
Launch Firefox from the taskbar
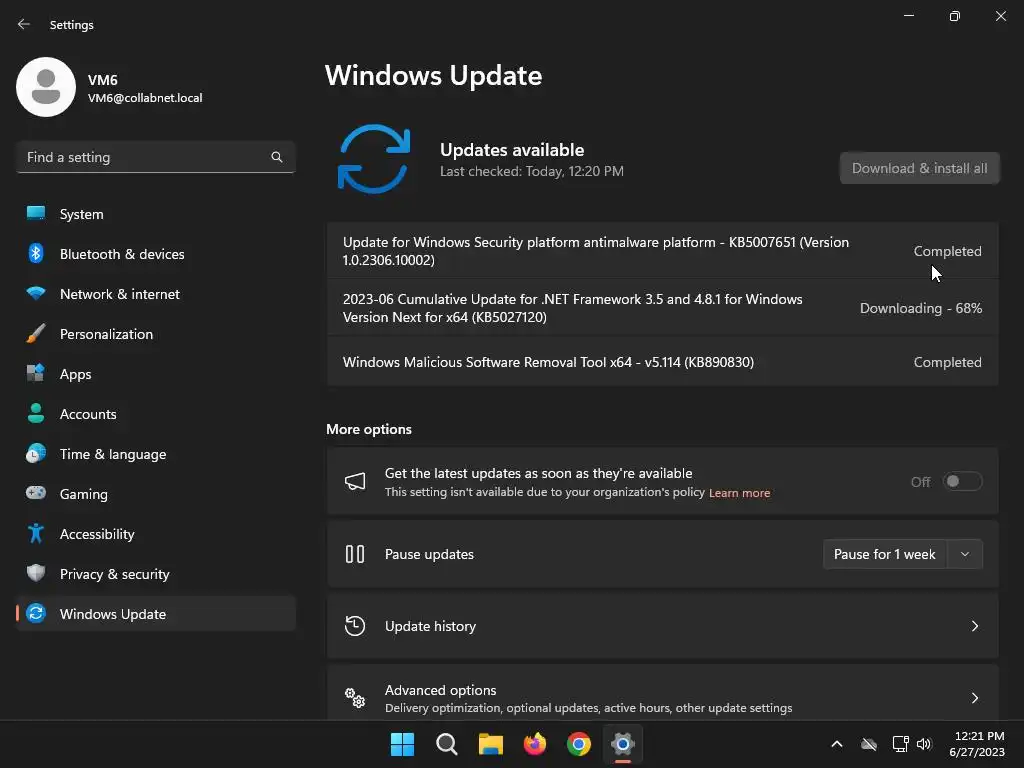click(535, 744)
